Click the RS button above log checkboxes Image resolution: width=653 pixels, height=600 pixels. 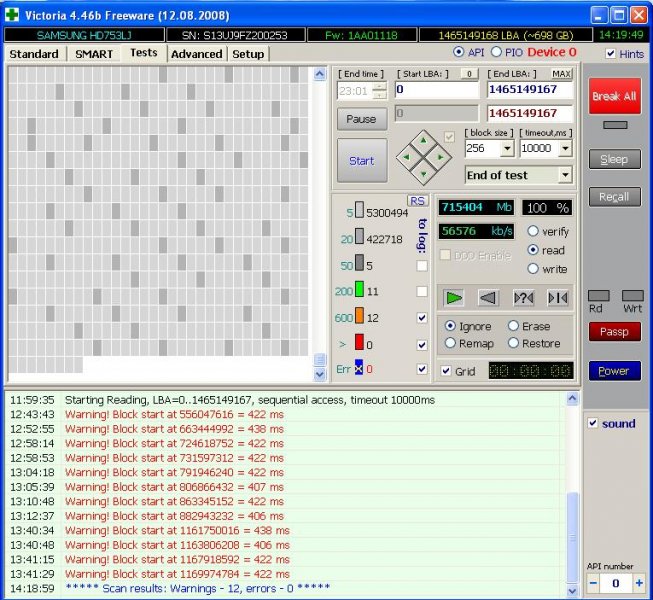(417, 200)
